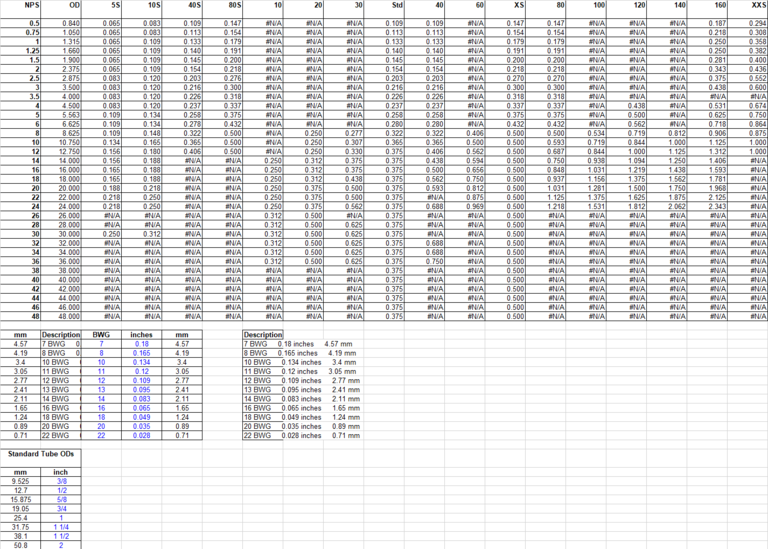Select '16 BWG 0.065 inches 1.65 mm' description

point(302,408)
